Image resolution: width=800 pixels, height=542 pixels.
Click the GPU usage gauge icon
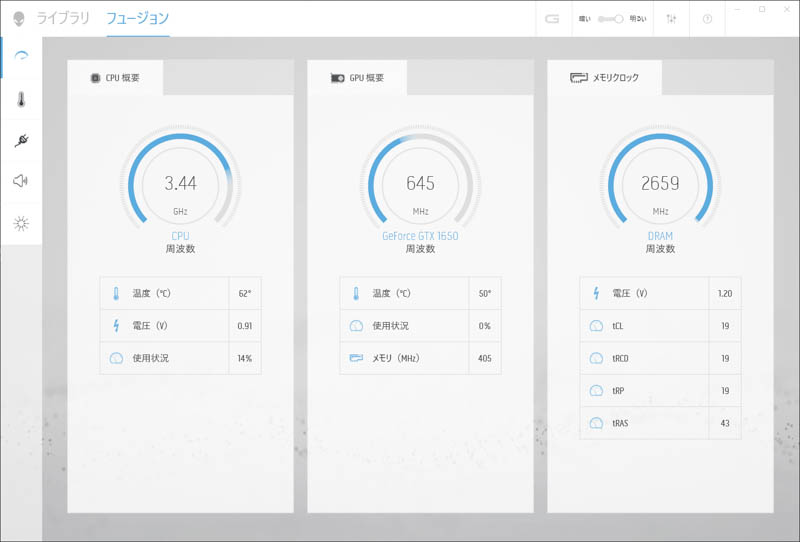(356, 326)
